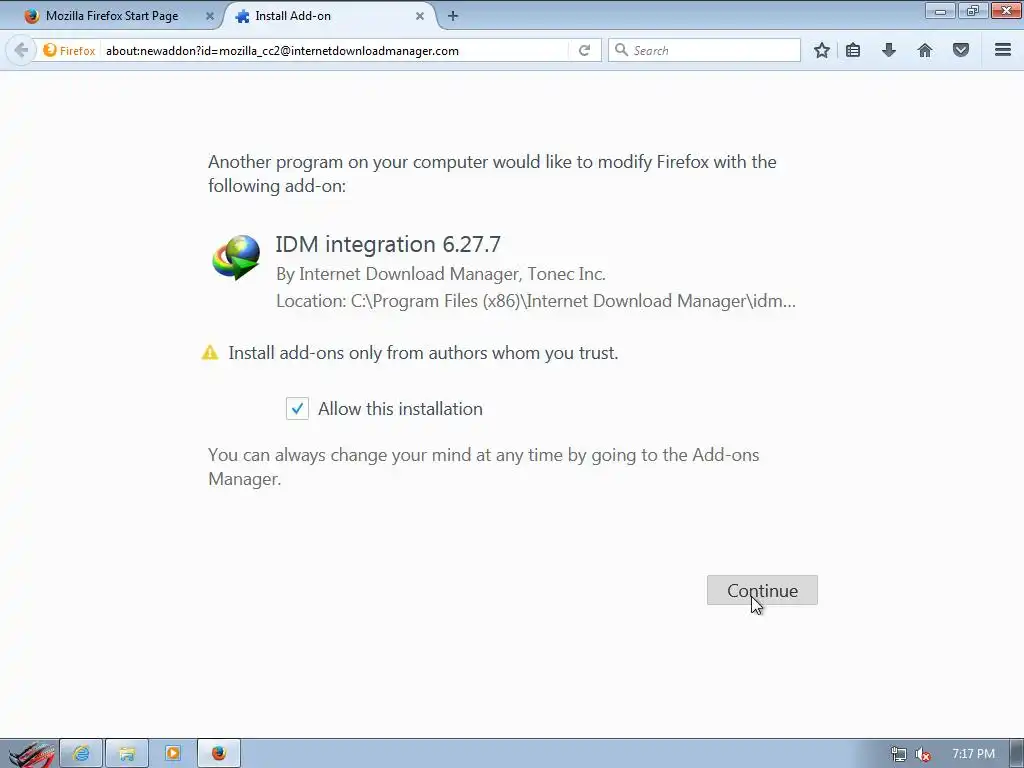Viewport: 1024px width, 768px height.
Task: Click the IDM integration globe icon
Action: [x=236, y=257]
